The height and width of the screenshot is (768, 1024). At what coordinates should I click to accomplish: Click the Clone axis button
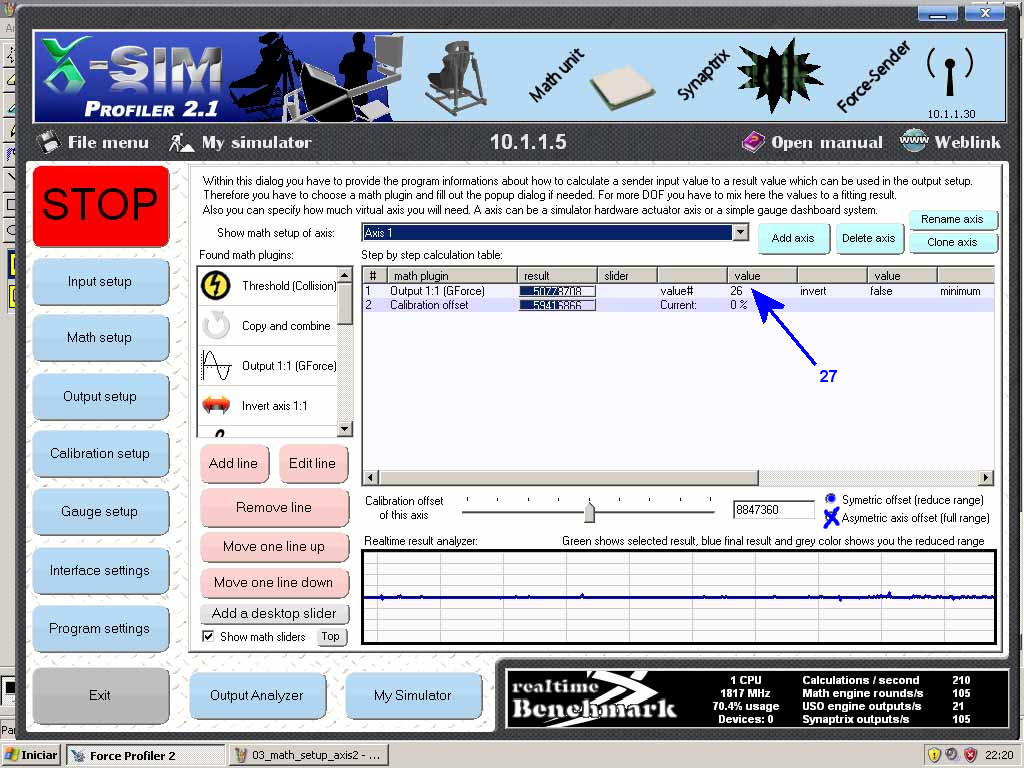point(952,242)
